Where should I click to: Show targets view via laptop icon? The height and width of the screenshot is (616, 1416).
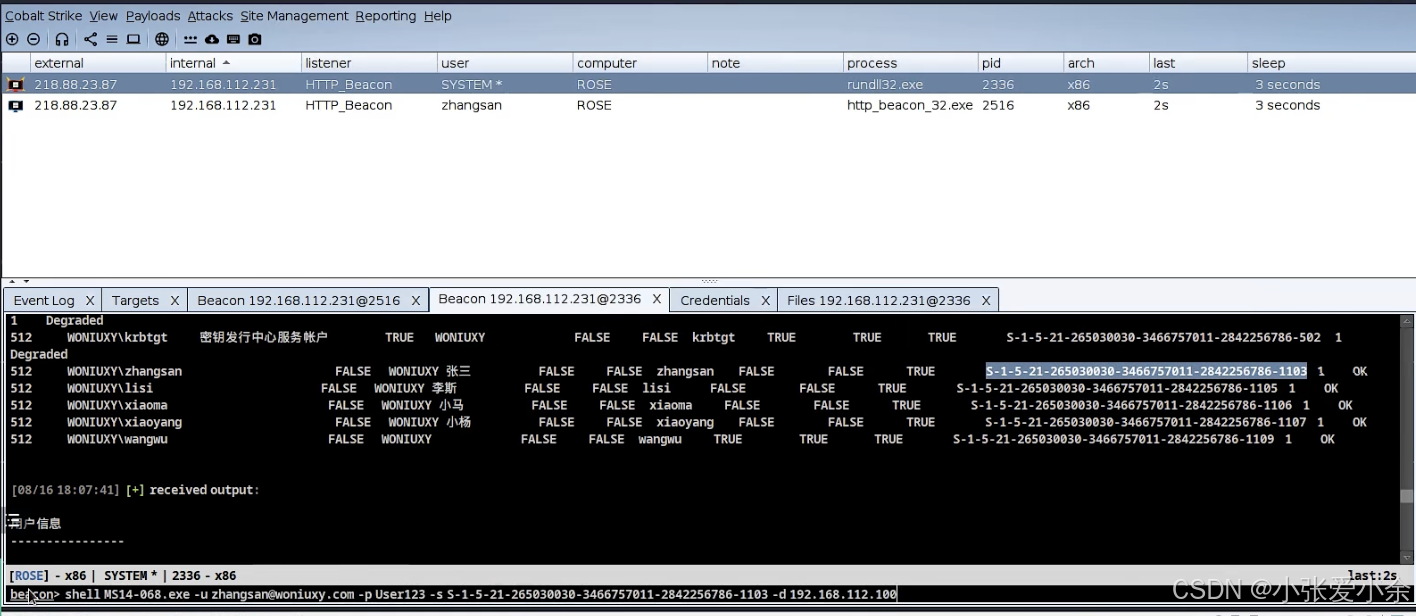click(133, 39)
